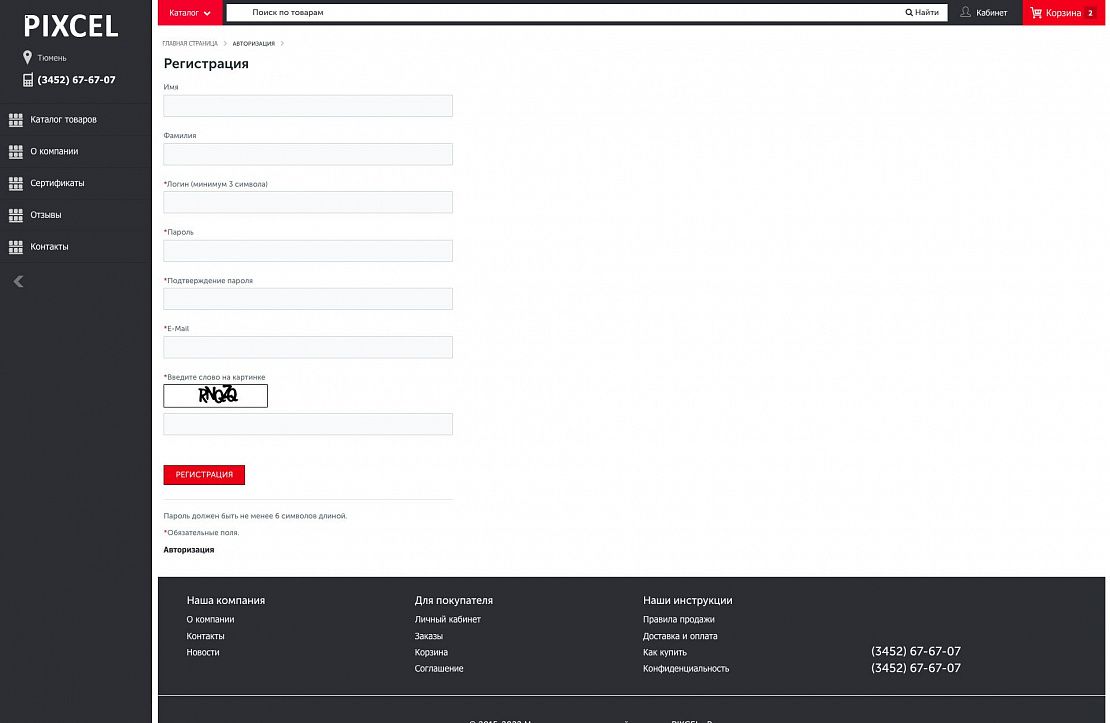1110x723 pixels.
Task: Collapse the sidebar with the left chevron
Action: [18, 282]
